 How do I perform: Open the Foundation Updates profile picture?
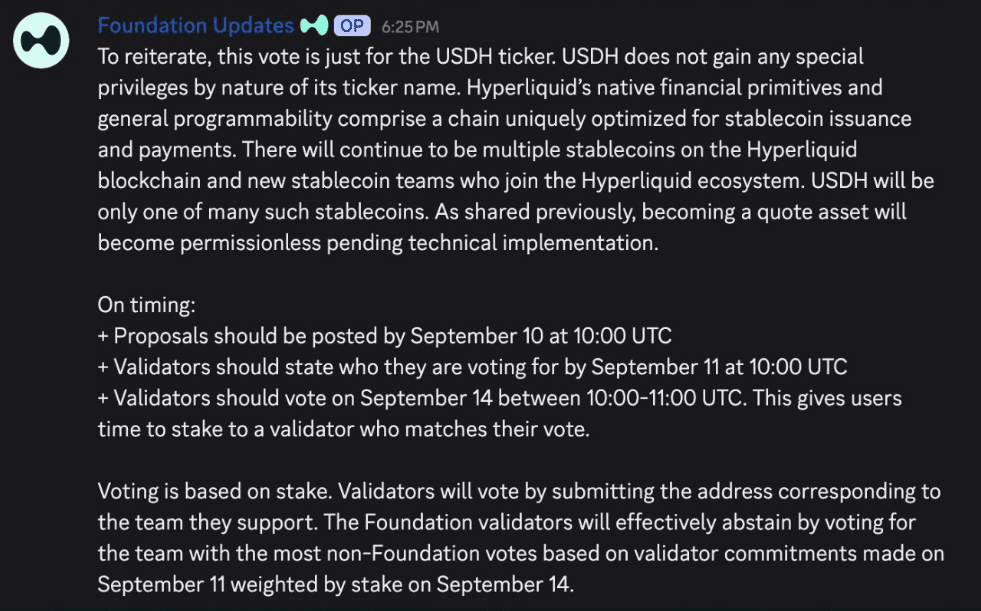click(x=40, y=39)
